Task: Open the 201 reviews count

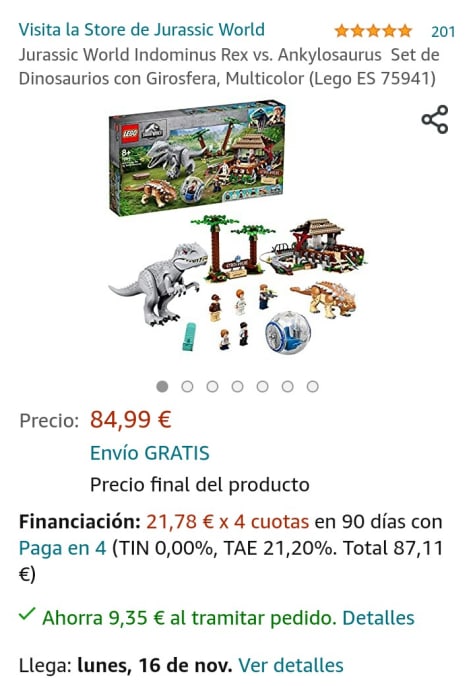Action: click(x=443, y=32)
